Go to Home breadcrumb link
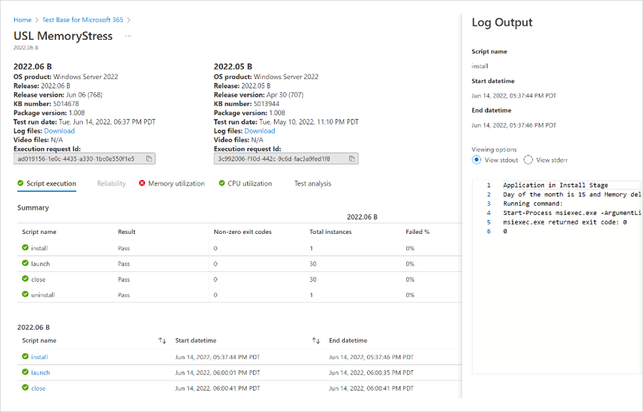This screenshot has height=412, width=643. 22,20
